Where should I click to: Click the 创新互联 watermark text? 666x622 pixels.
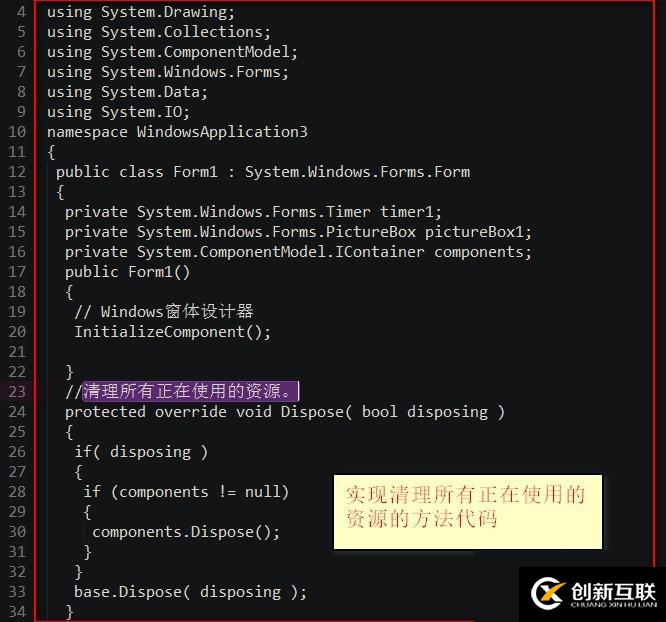point(613,591)
